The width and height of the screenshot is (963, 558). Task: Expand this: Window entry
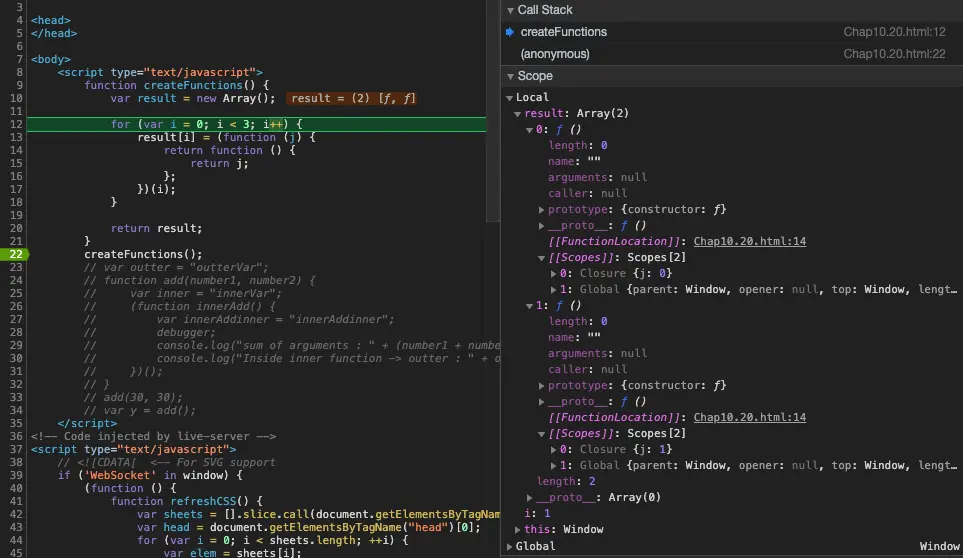(x=518, y=530)
